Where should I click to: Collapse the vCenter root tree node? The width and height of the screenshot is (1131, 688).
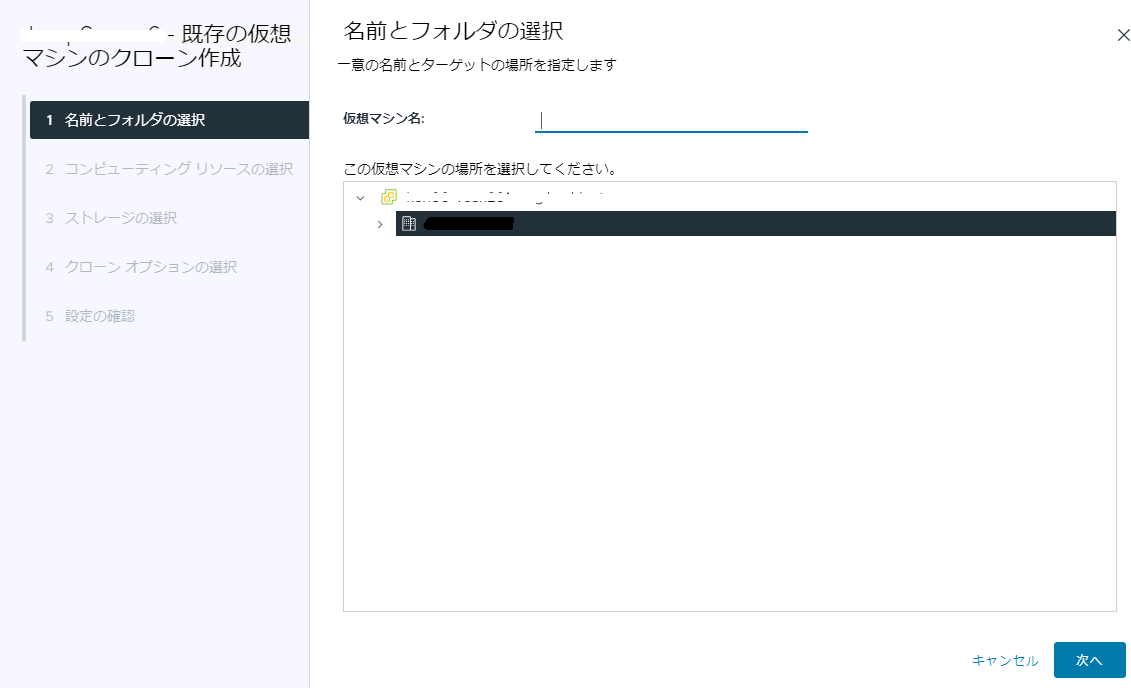pyautogui.click(x=361, y=198)
